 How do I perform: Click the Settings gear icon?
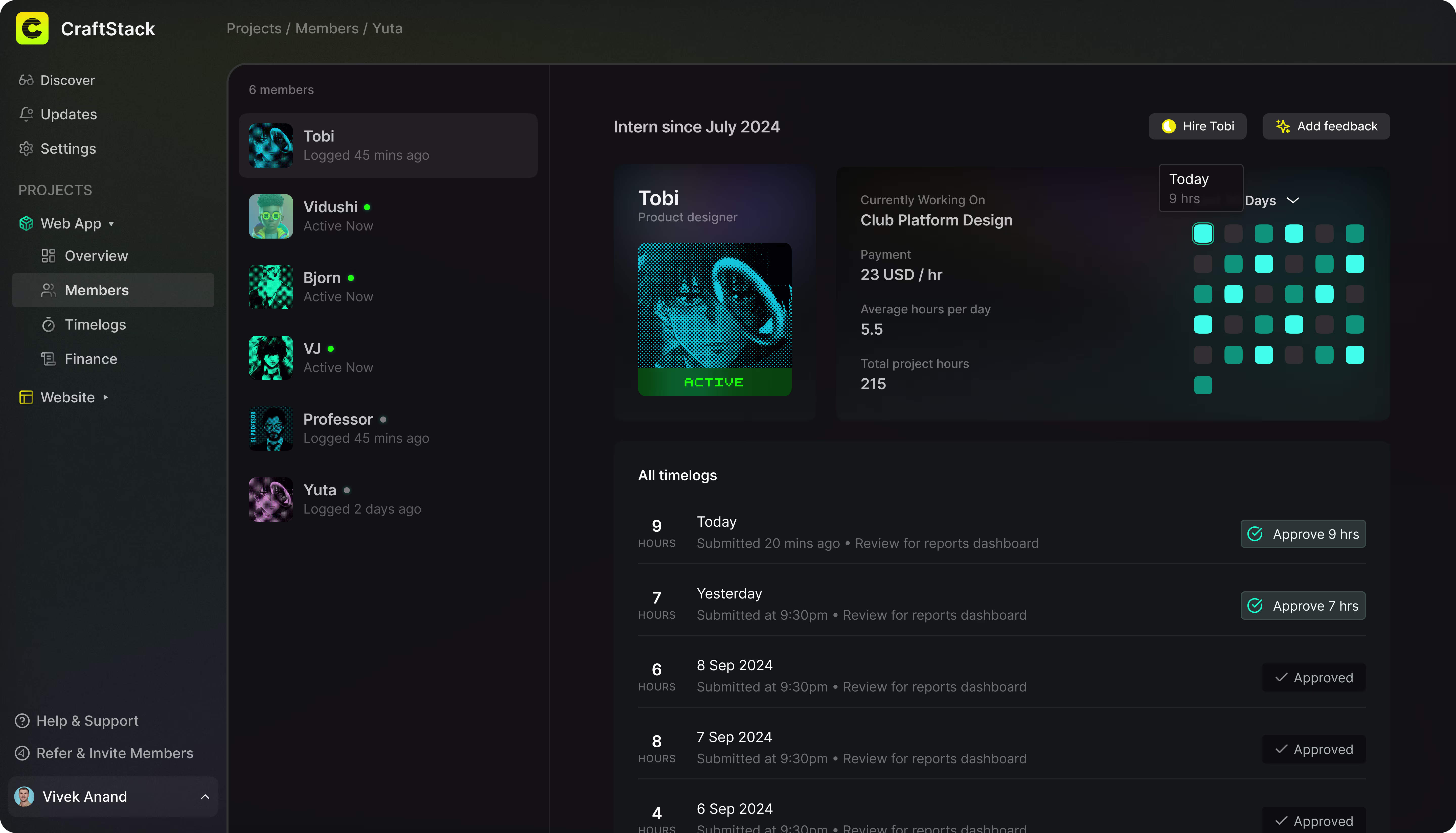pyautogui.click(x=26, y=149)
